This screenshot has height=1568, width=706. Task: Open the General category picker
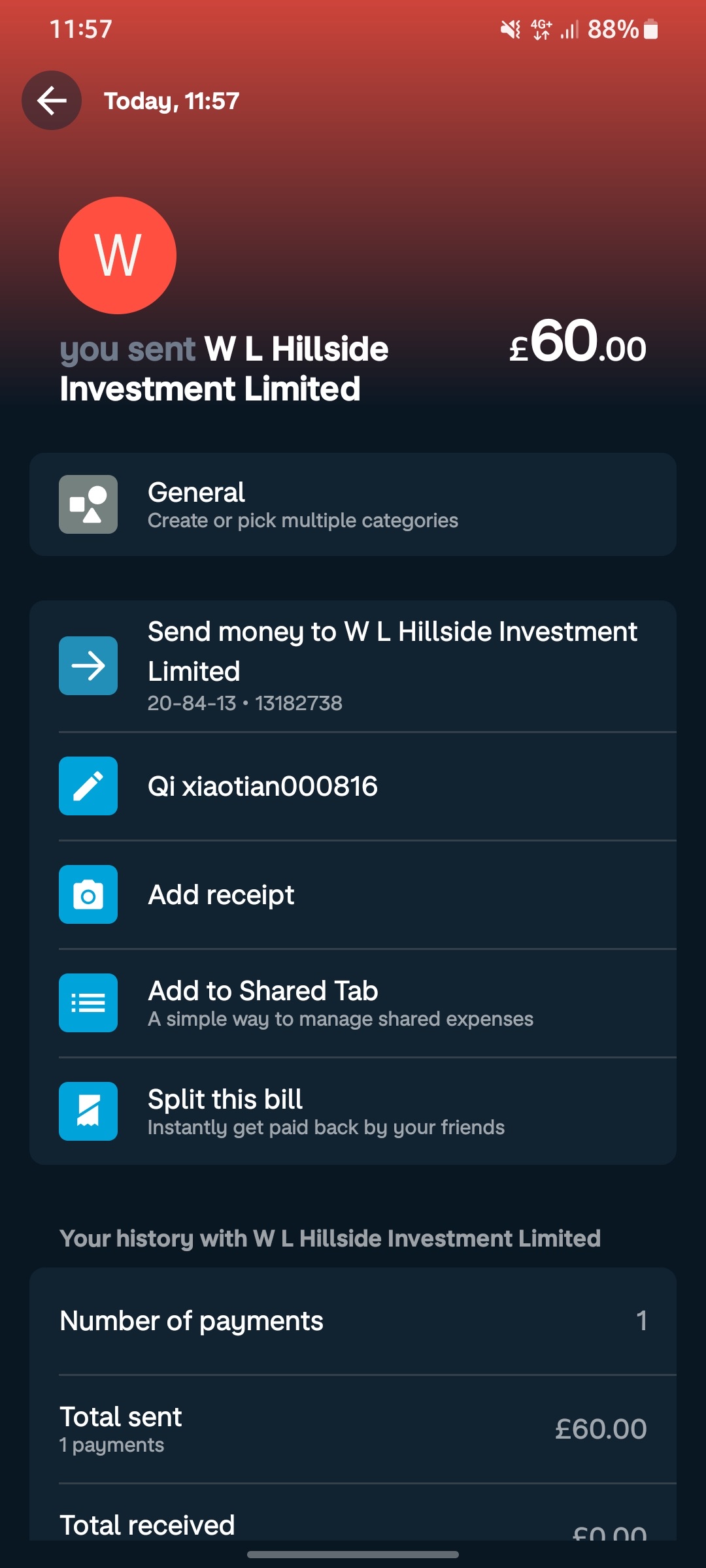point(353,504)
